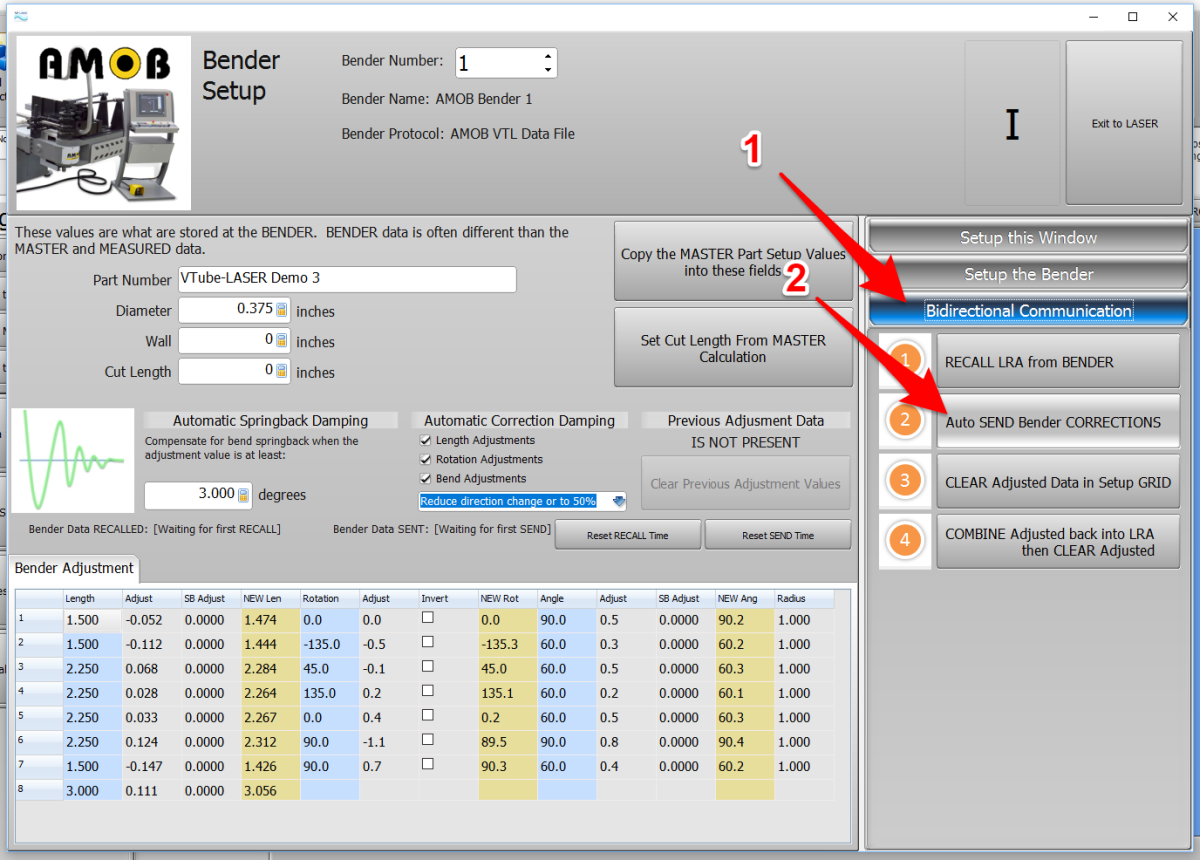Click the orange number 1 RECALL icon

tap(905, 361)
